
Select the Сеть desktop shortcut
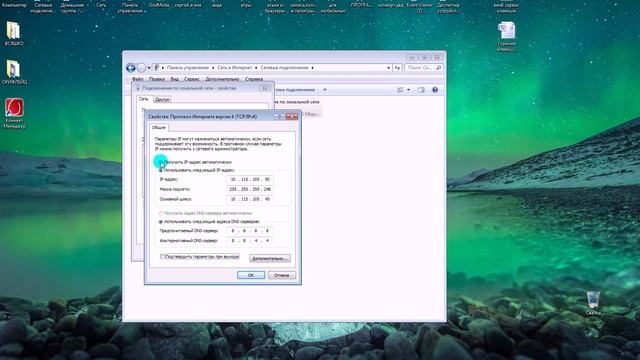click(101, 5)
